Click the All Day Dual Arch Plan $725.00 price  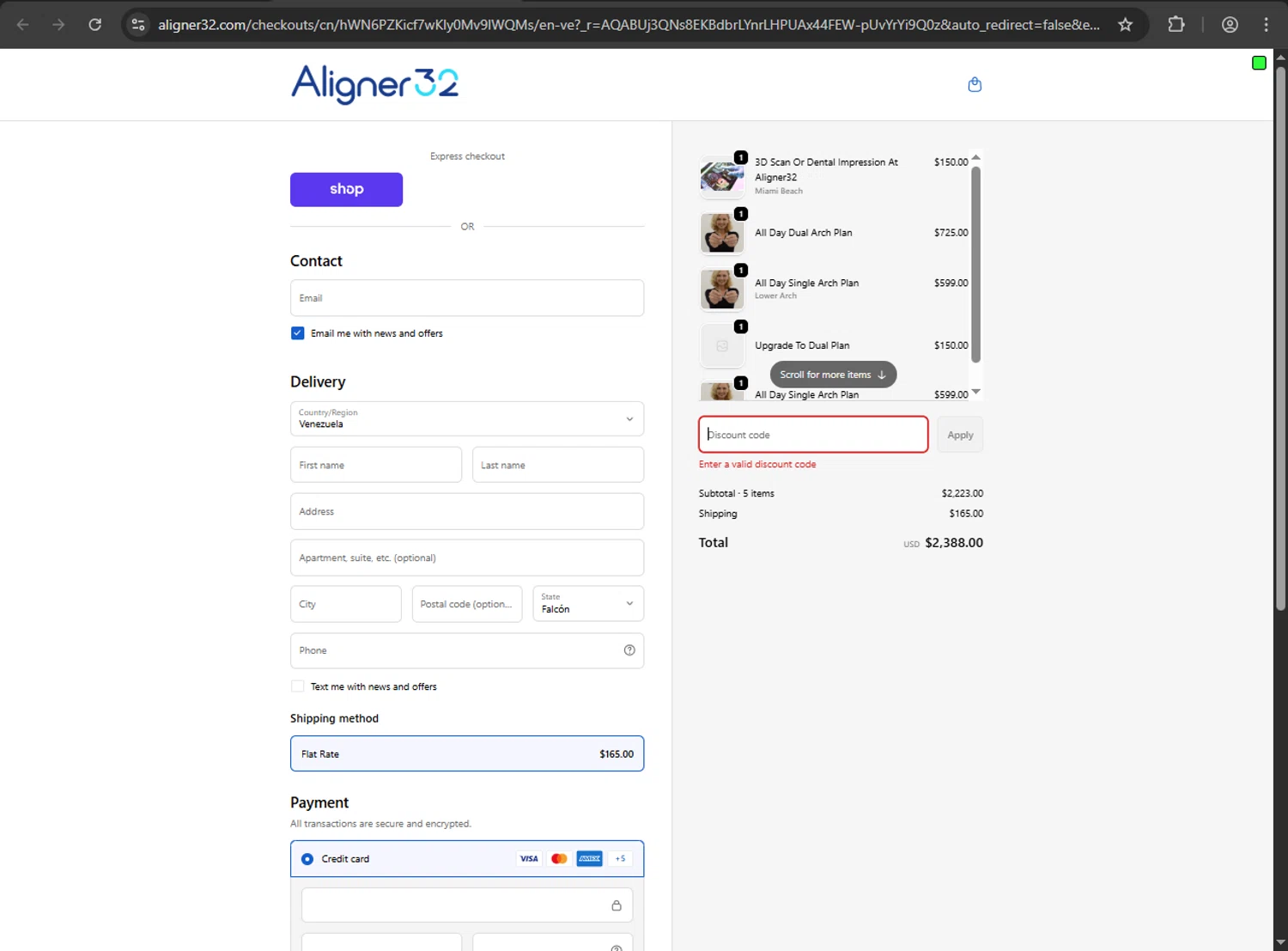click(951, 233)
